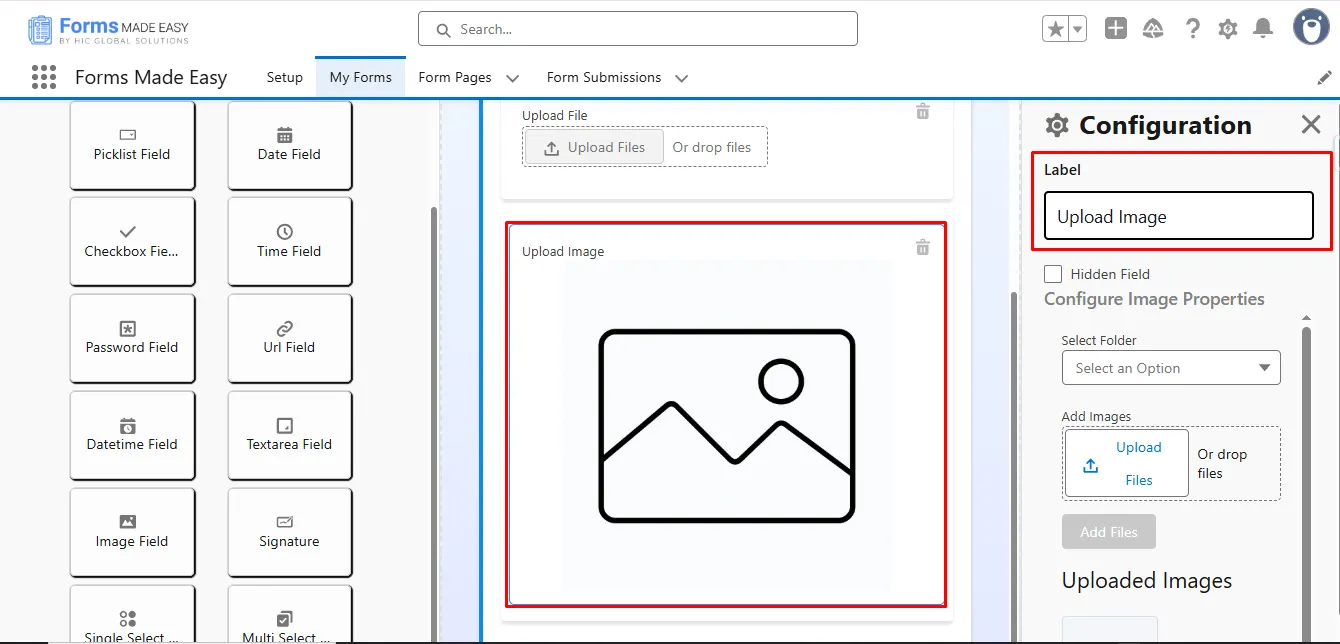Focus the global Search box

tap(638, 29)
